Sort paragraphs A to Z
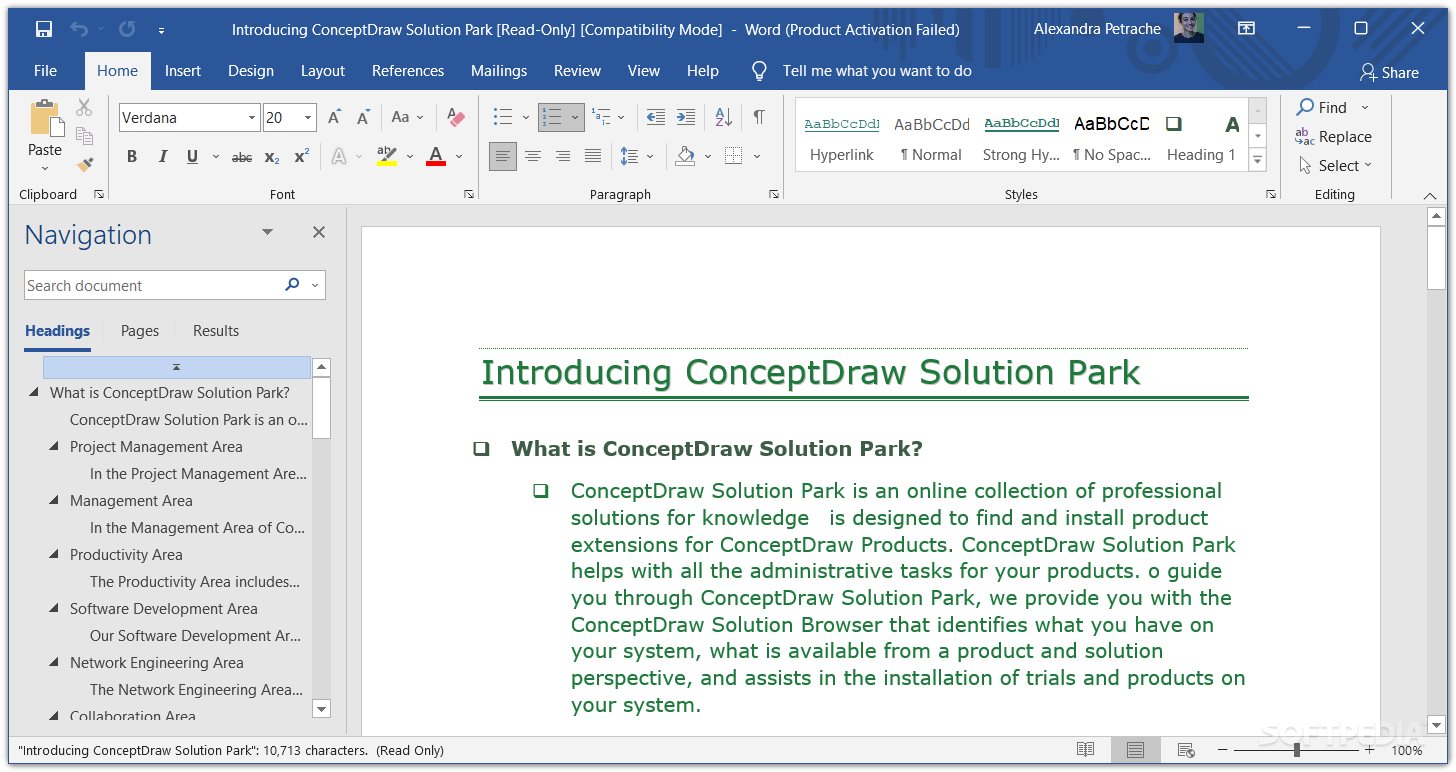This screenshot has height=772, width=1456. (724, 117)
